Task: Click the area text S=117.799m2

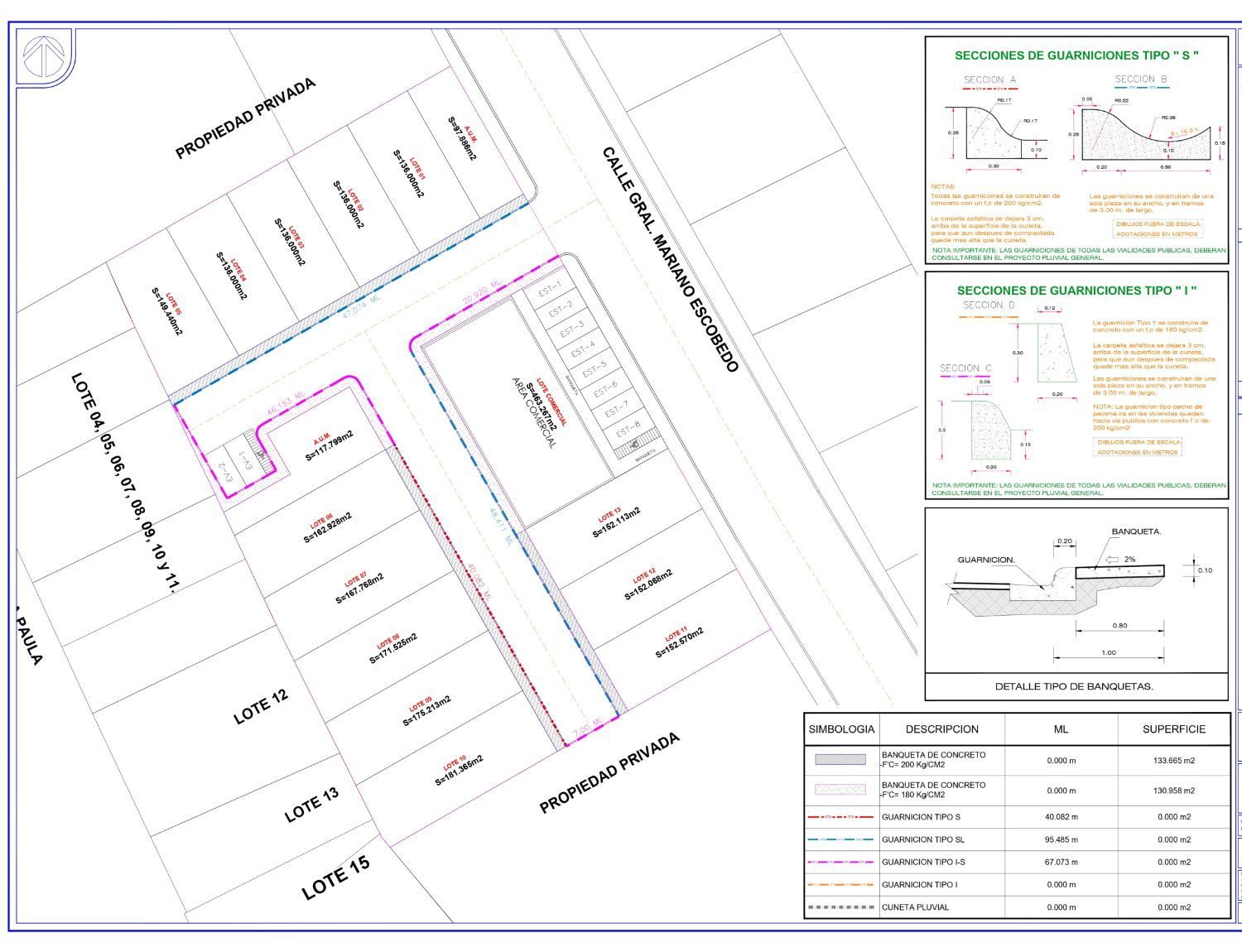Action: [330, 445]
